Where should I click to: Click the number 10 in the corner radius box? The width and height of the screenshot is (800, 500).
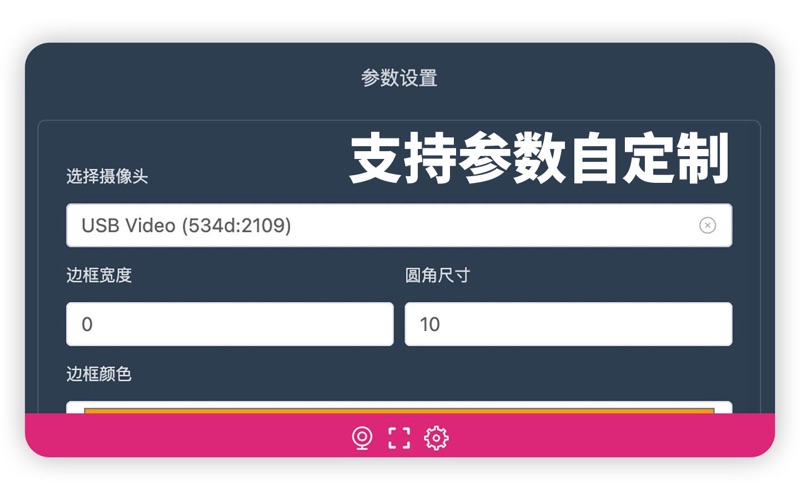[x=430, y=324]
